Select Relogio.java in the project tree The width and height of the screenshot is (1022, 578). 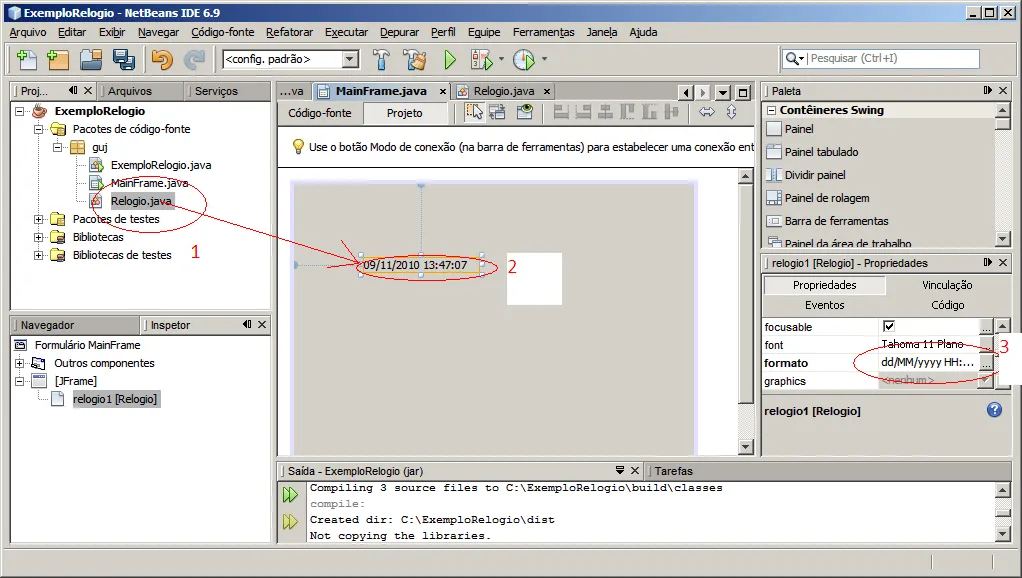click(x=141, y=201)
